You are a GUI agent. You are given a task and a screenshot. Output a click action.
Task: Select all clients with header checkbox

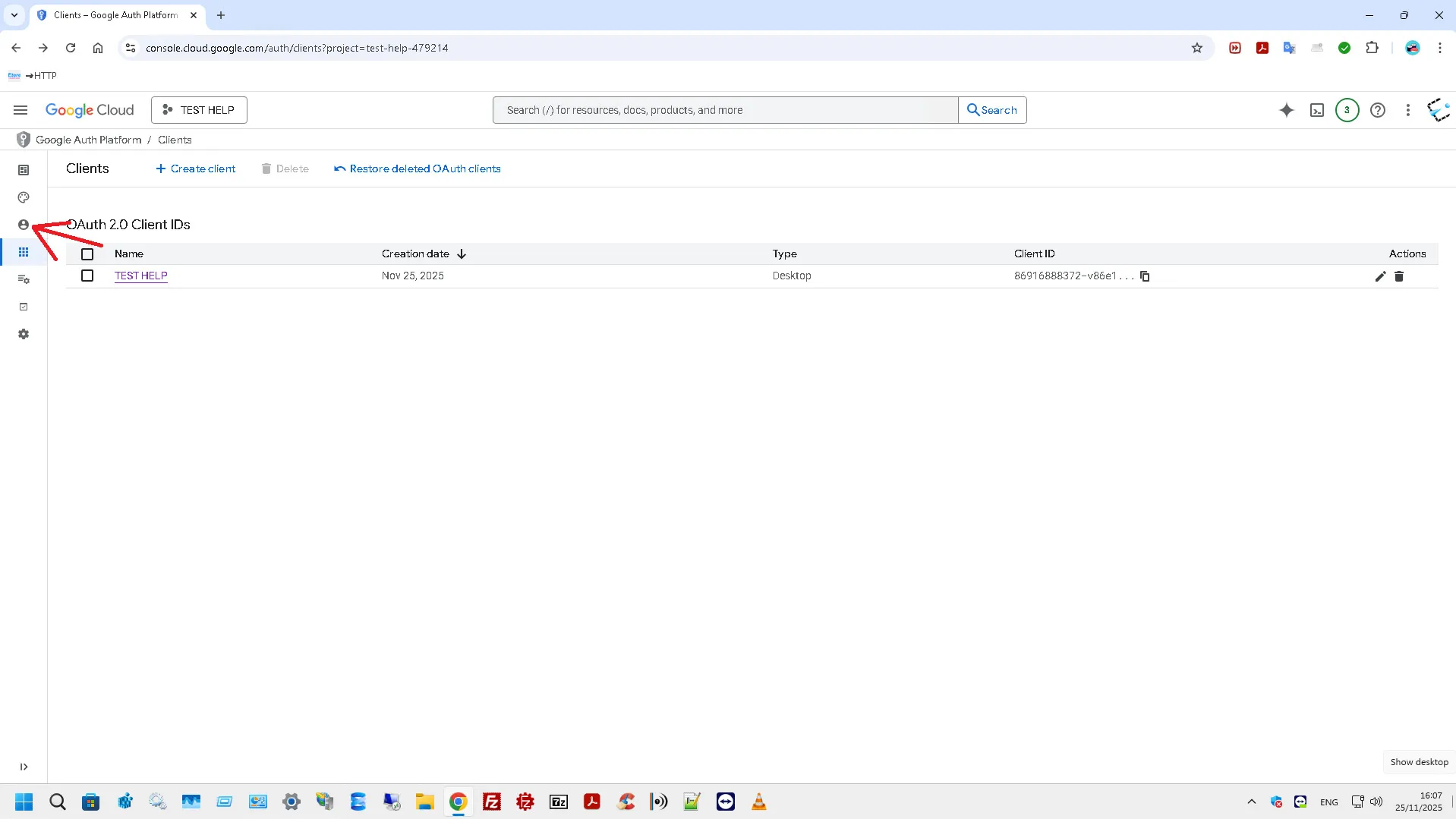click(x=87, y=254)
